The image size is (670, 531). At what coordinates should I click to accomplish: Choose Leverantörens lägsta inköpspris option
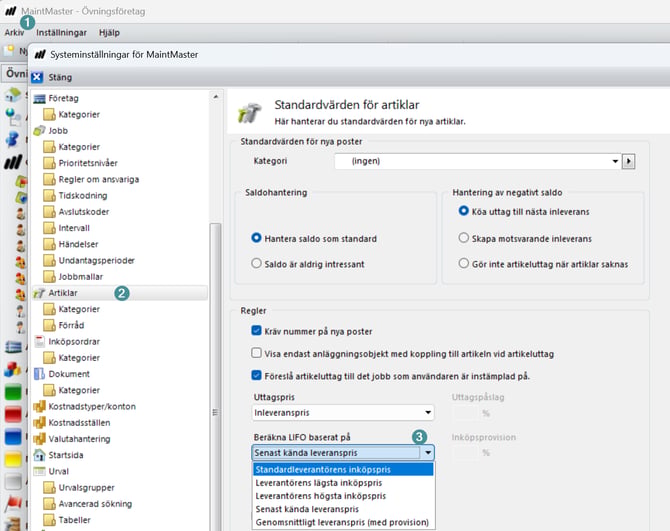click(343, 483)
